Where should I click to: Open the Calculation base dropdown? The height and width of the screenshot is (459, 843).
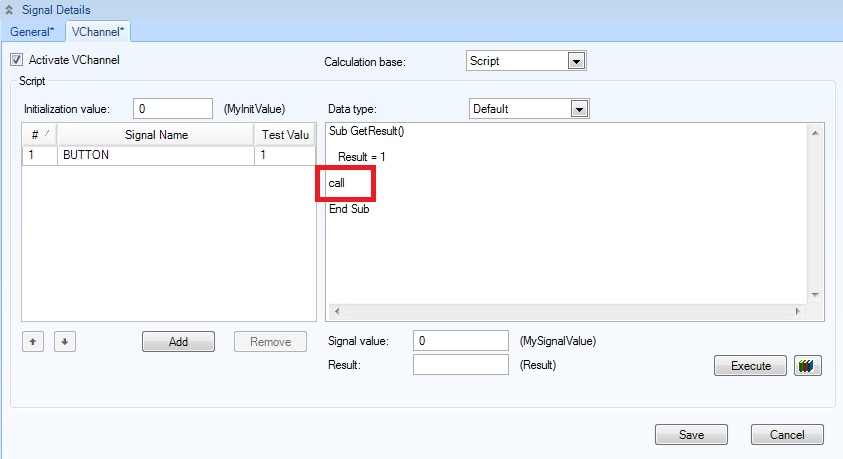(x=575, y=61)
